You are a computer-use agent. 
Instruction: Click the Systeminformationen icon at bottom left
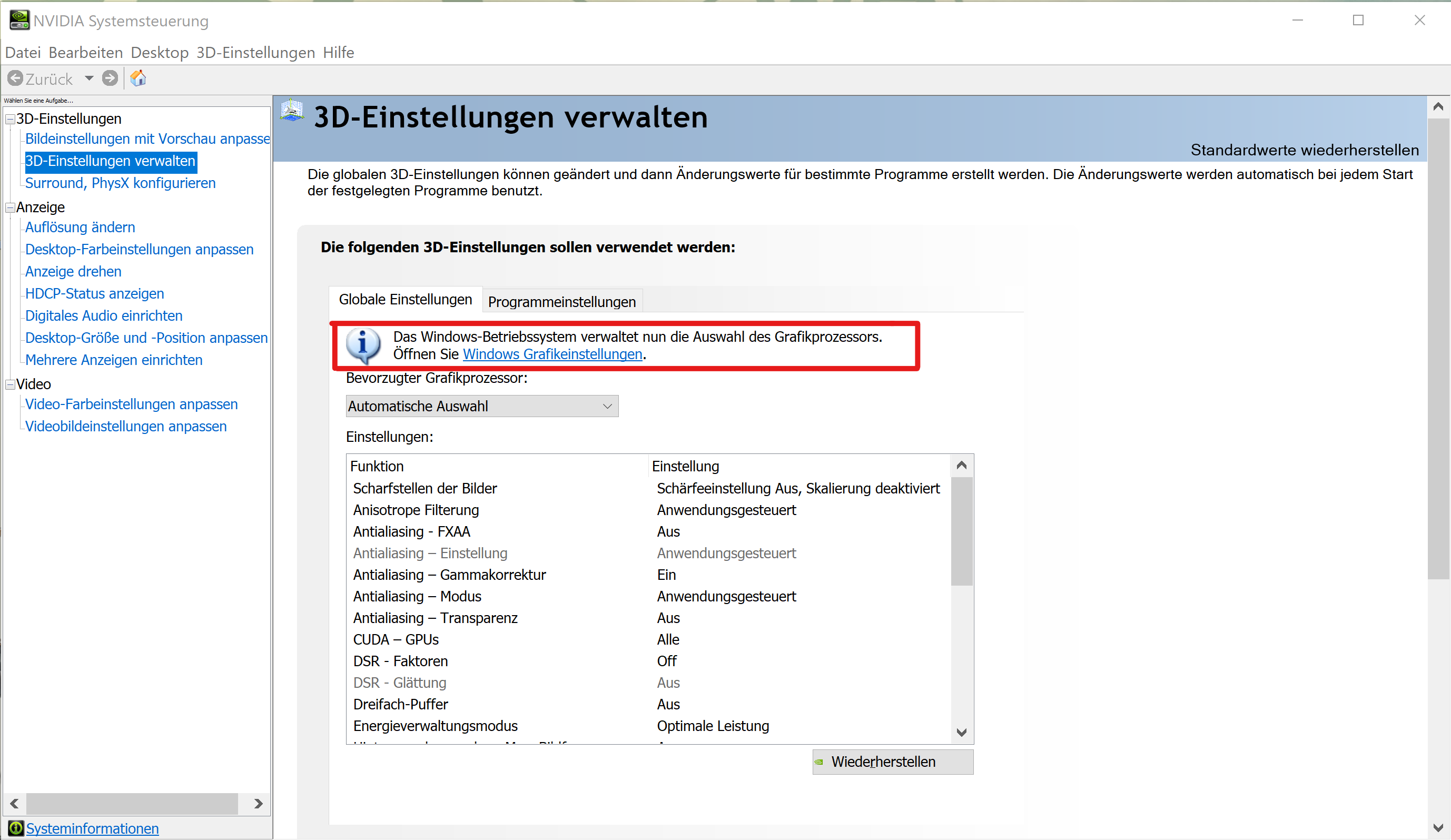point(16,828)
